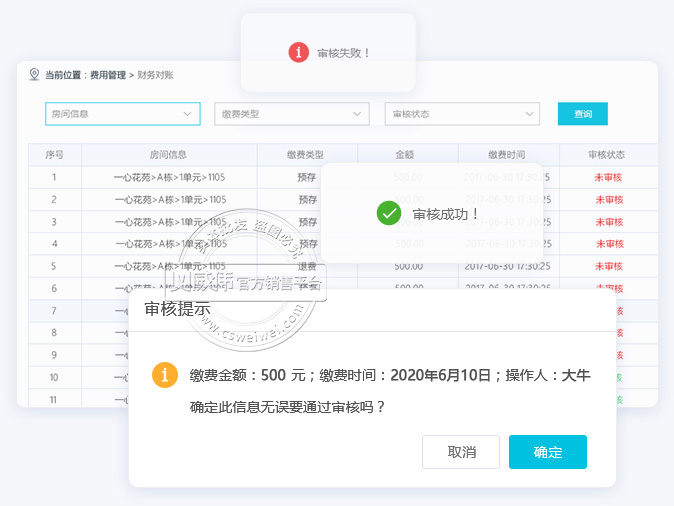Image resolution: width=674 pixels, height=506 pixels.
Task: Click the 费用管理 breadcrumb link
Action: pyautogui.click(x=107, y=75)
